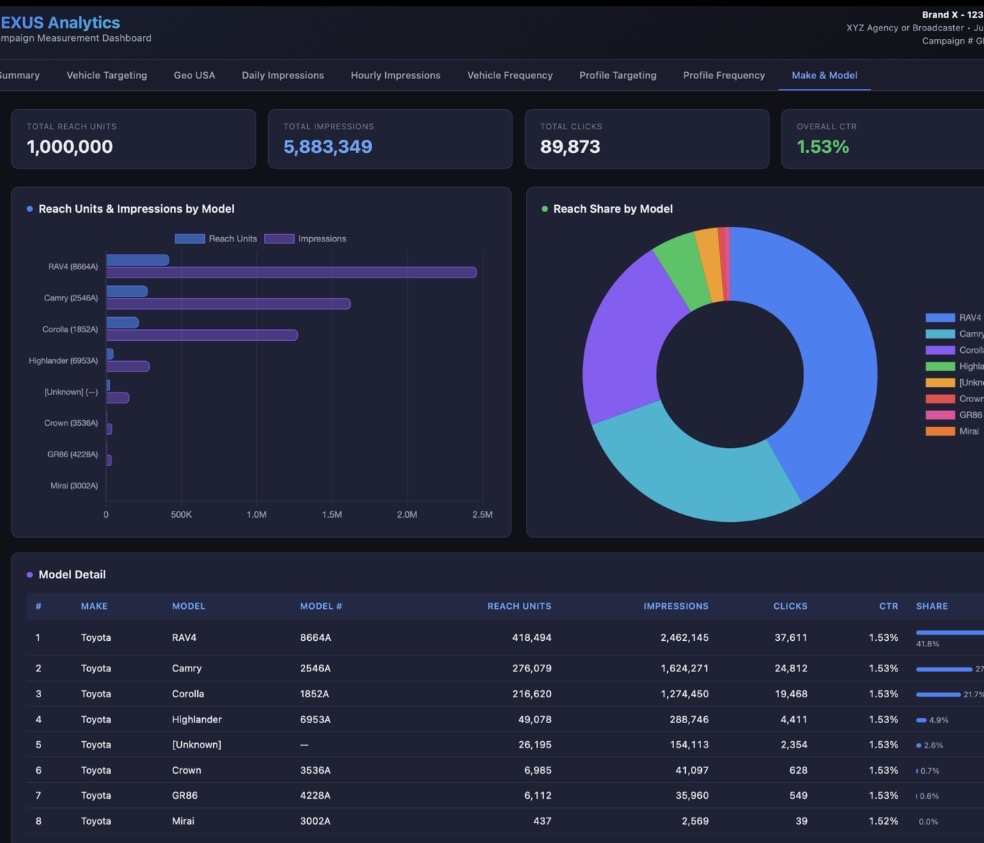The height and width of the screenshot is (843, 984).
Task: Click the GR86 model table cell
Action: (x=184, y=795)
